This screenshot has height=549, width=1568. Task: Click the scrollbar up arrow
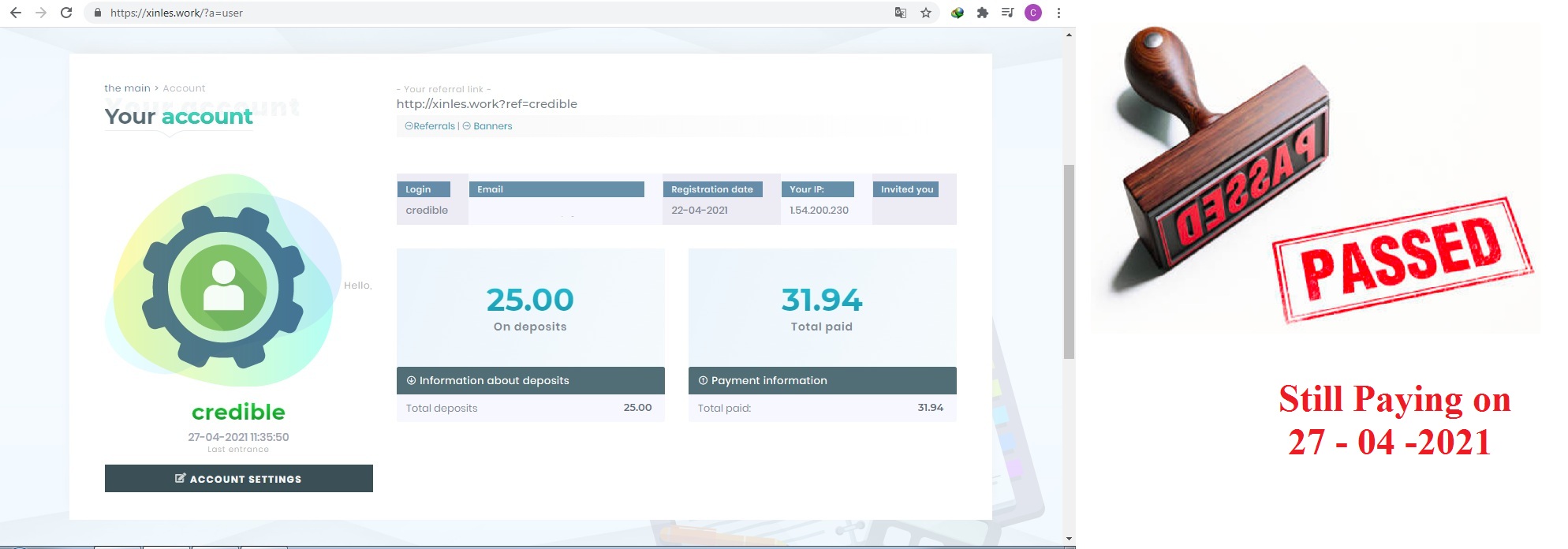point(1069,35)
